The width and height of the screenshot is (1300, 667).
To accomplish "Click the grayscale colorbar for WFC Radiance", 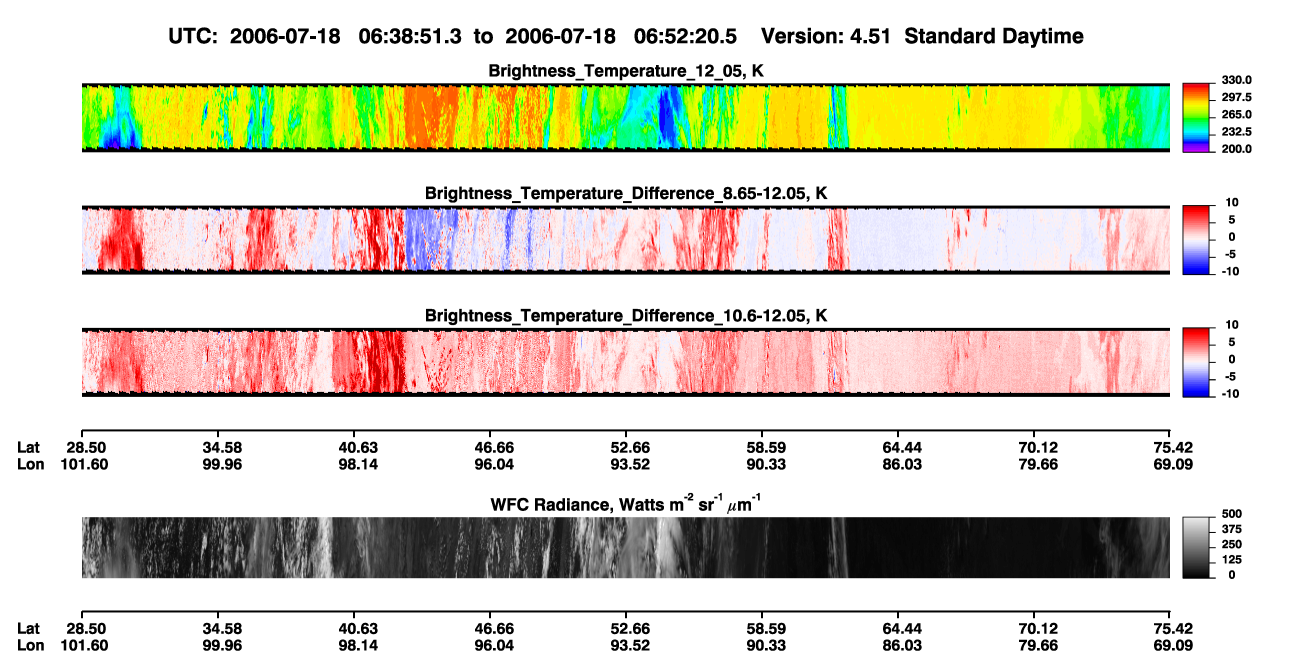I will point(1198,546).
